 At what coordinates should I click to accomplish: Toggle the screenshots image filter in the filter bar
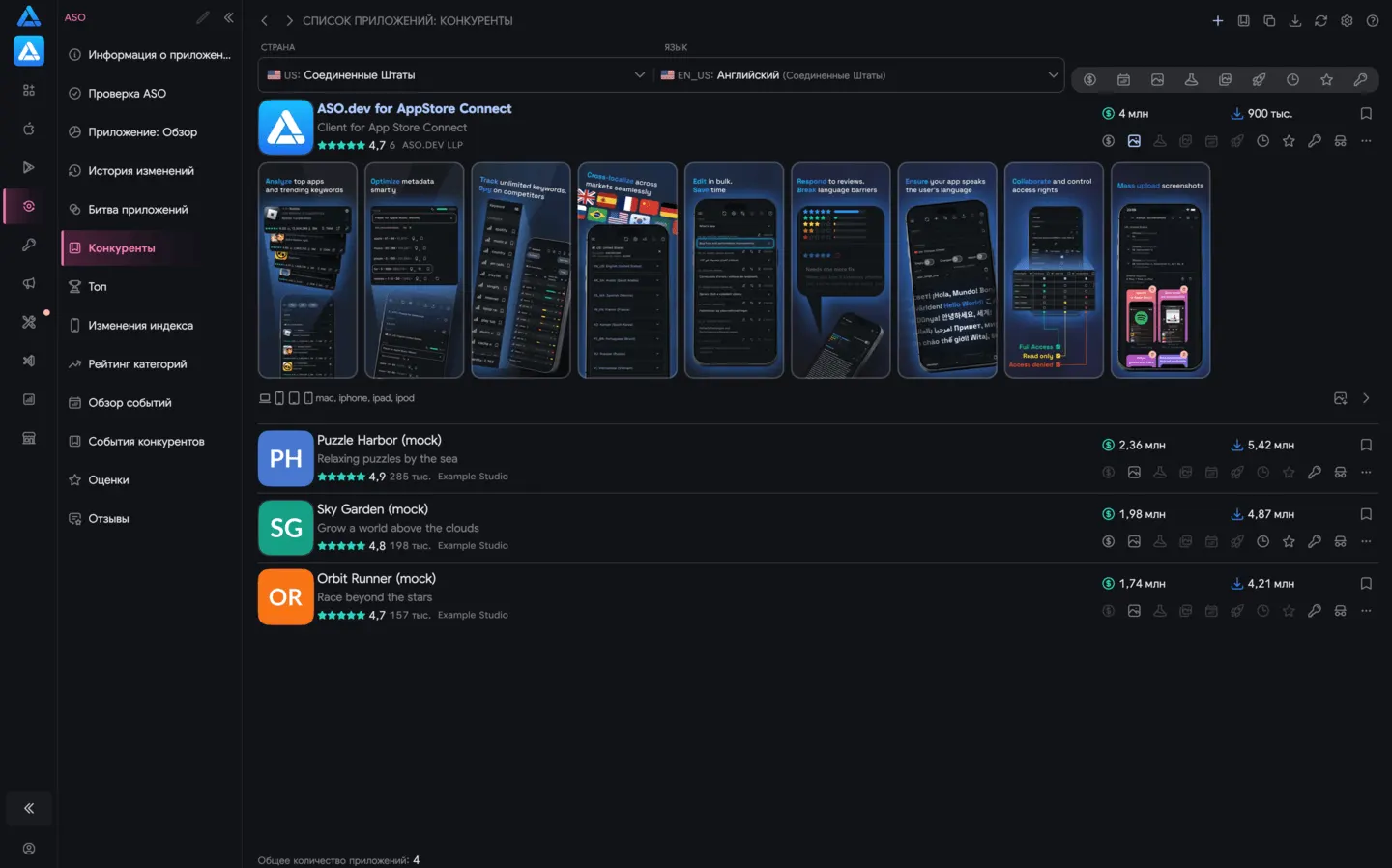(1157, 79)
